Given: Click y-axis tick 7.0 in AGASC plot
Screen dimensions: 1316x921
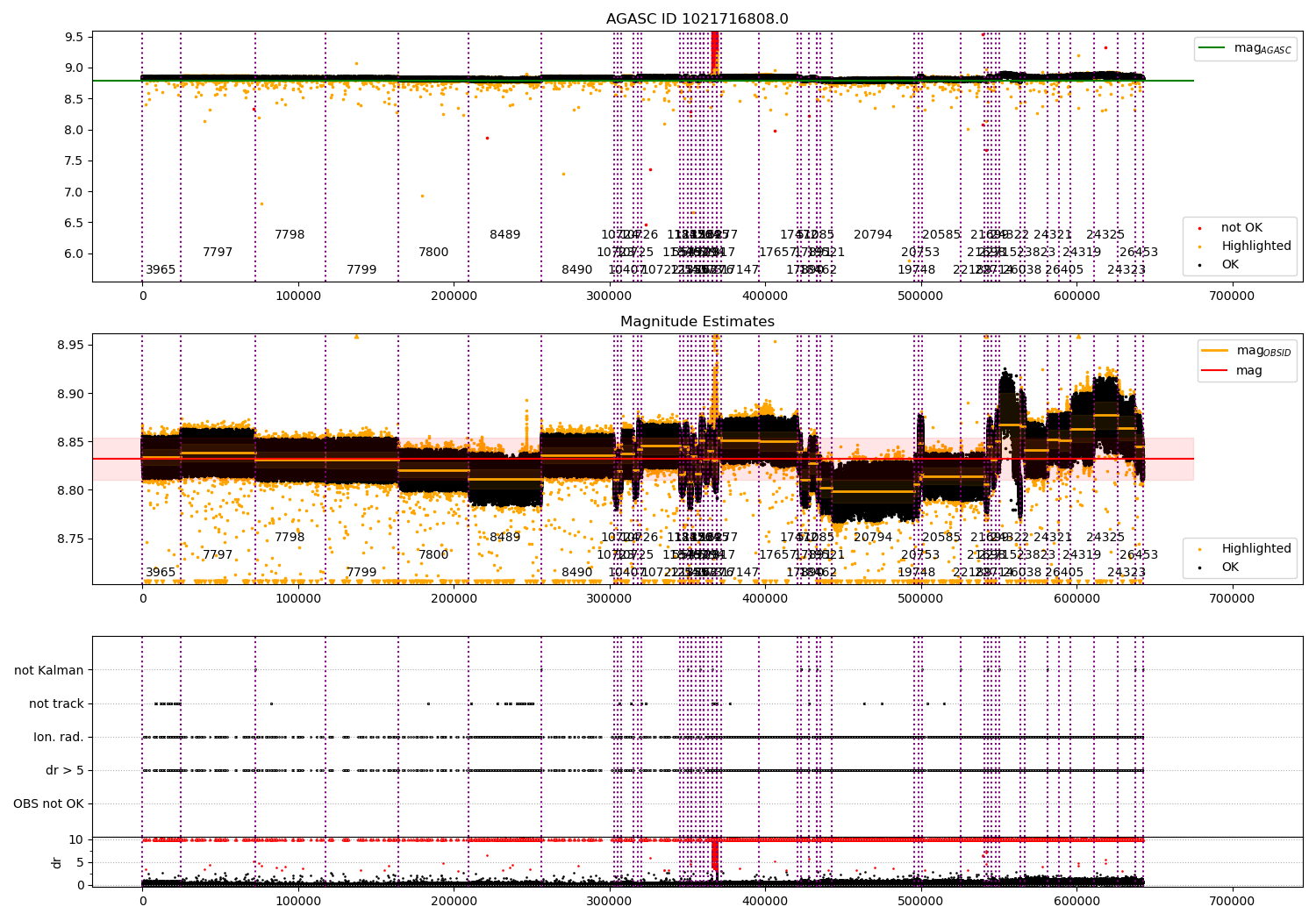Looking at the screenshot, I should (75, 192).
